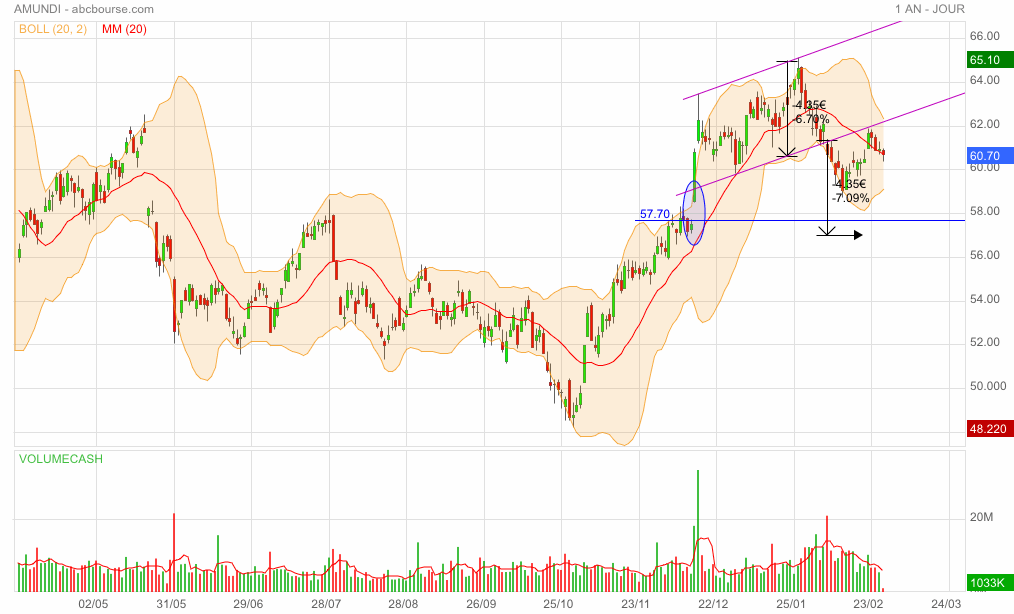1014x614 pixels.
Task: Click the 62.00 price axis label
Action: pyautogui.click(x=984, y=124)
